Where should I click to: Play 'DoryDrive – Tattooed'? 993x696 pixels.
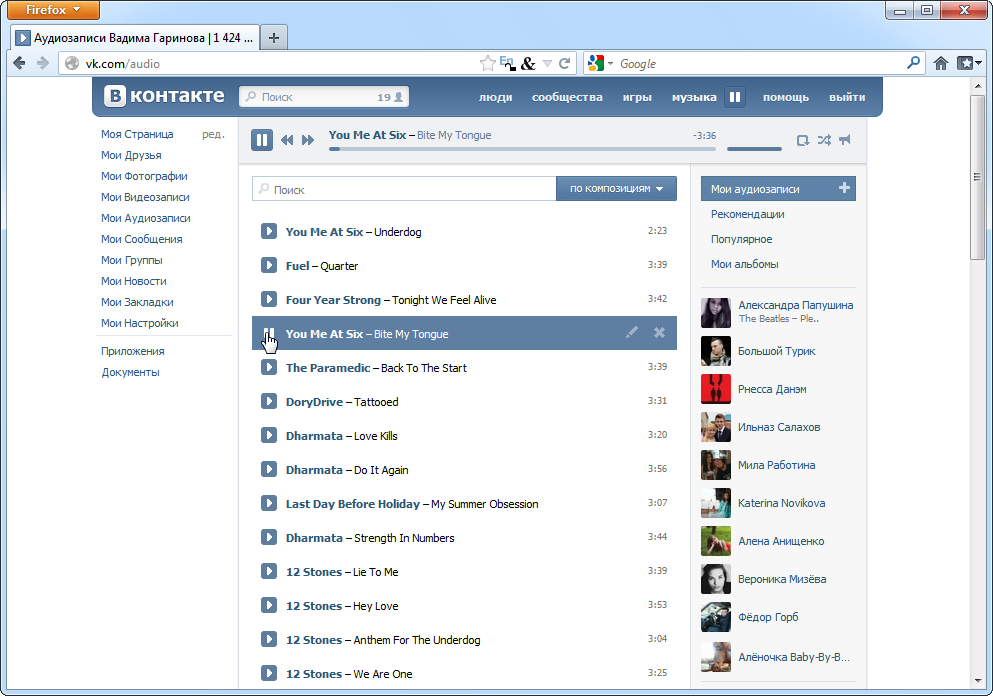tap(269, 401)
